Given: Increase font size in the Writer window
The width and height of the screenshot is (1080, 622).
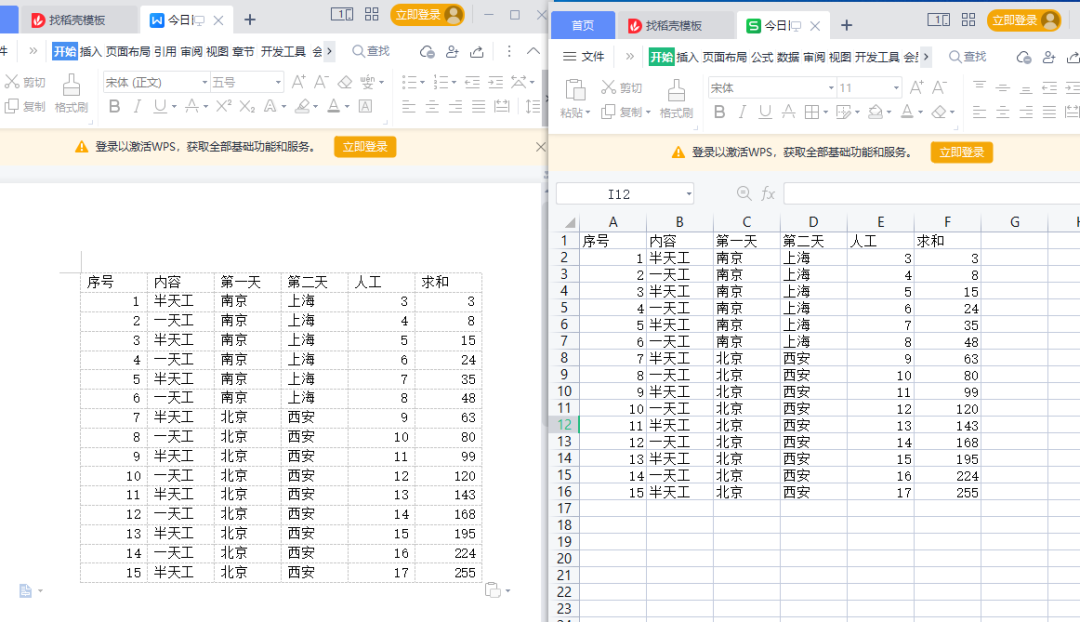Looking at the screenshot, I should click(x=298, y=82).
